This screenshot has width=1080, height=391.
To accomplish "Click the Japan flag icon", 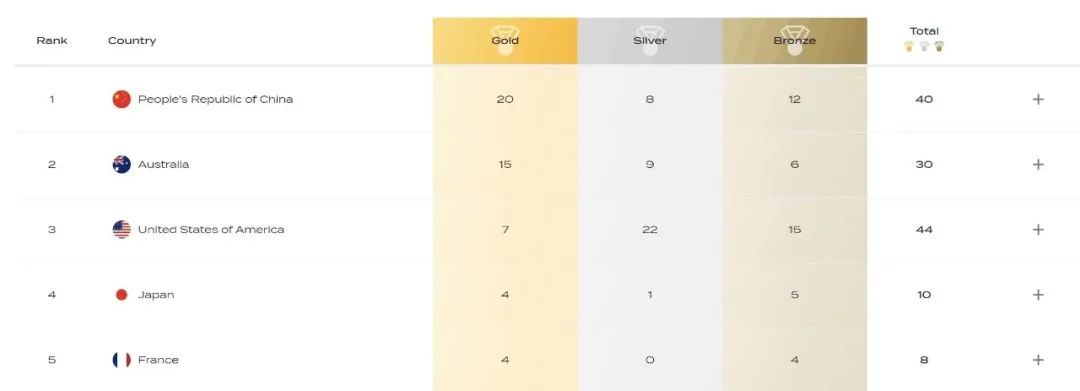I will (x=121, y=295).
